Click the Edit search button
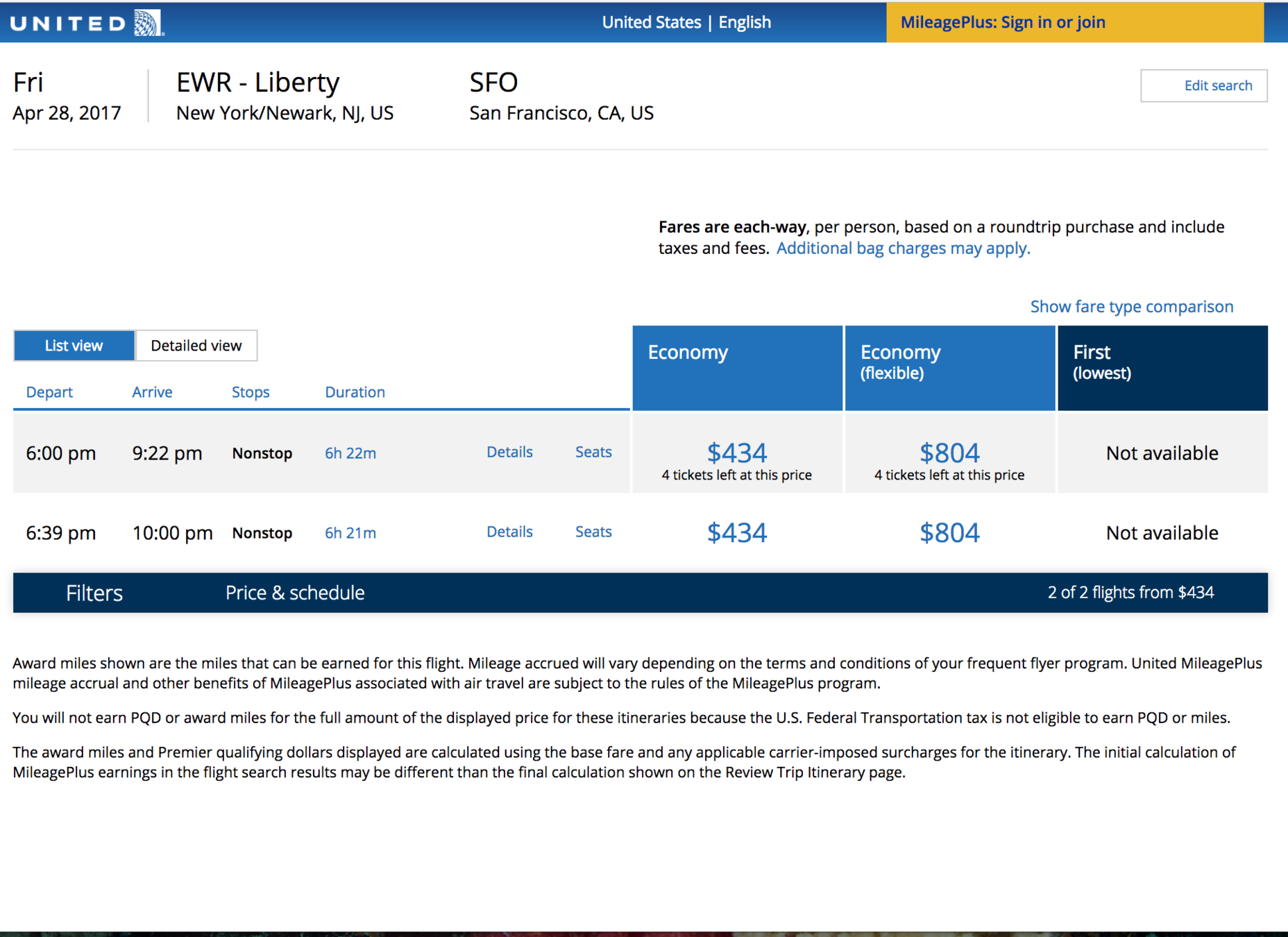 1203,85
